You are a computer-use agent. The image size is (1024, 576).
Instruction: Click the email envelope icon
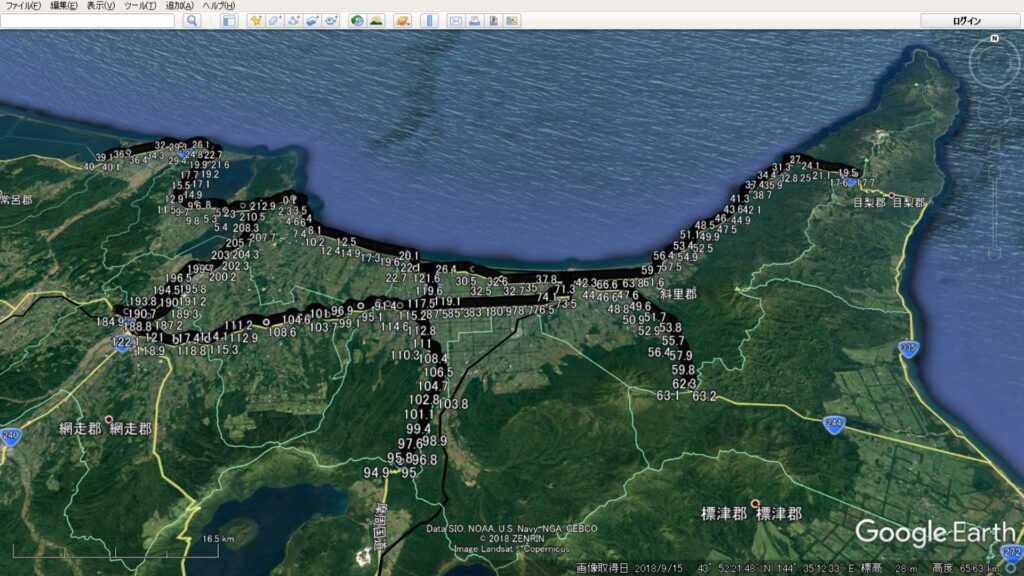[455, 20]
